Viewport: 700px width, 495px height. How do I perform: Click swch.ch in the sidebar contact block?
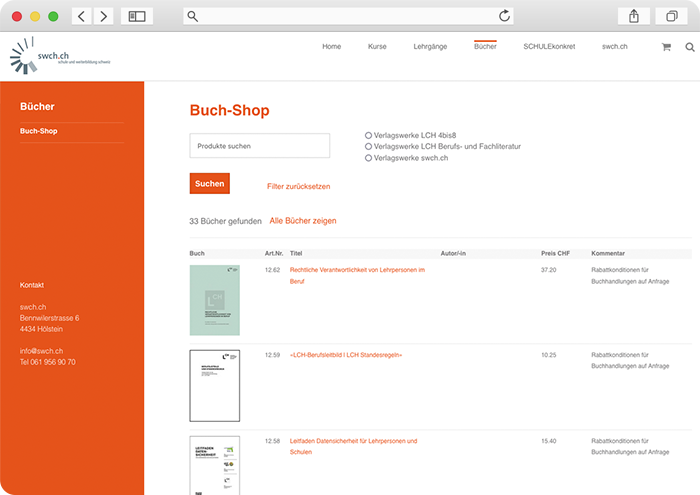coord(33,307)
